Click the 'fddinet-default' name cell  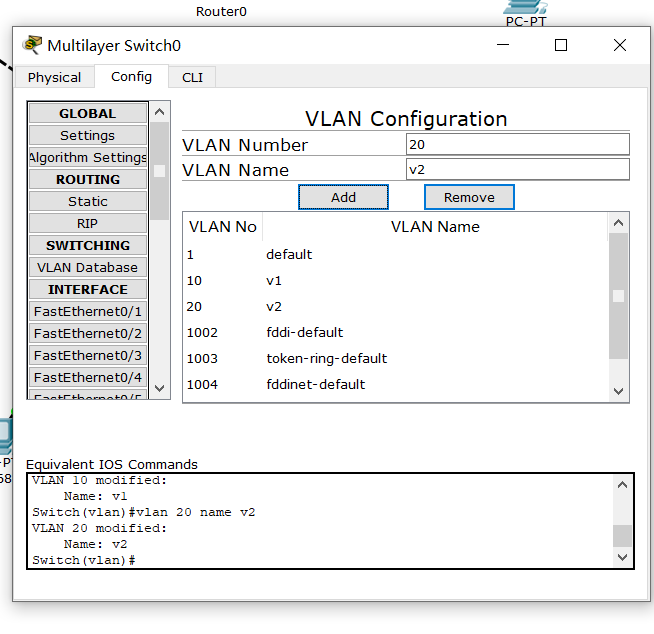(x=316, y=384)
